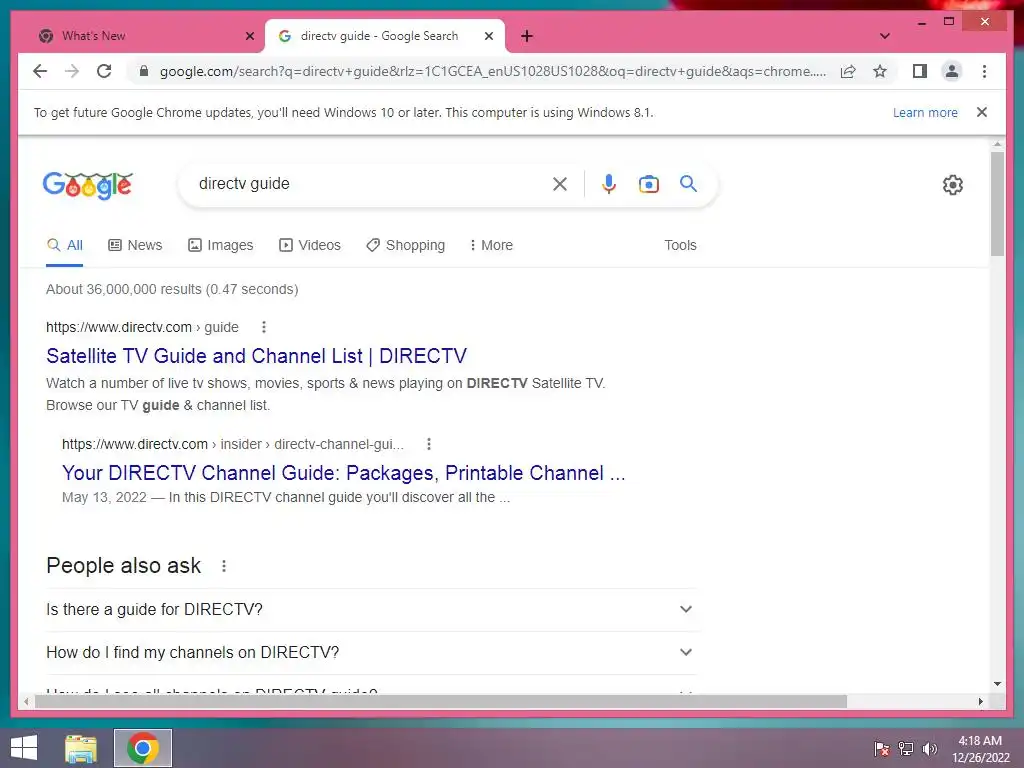Switch to Shopping results

pos(406,245)
